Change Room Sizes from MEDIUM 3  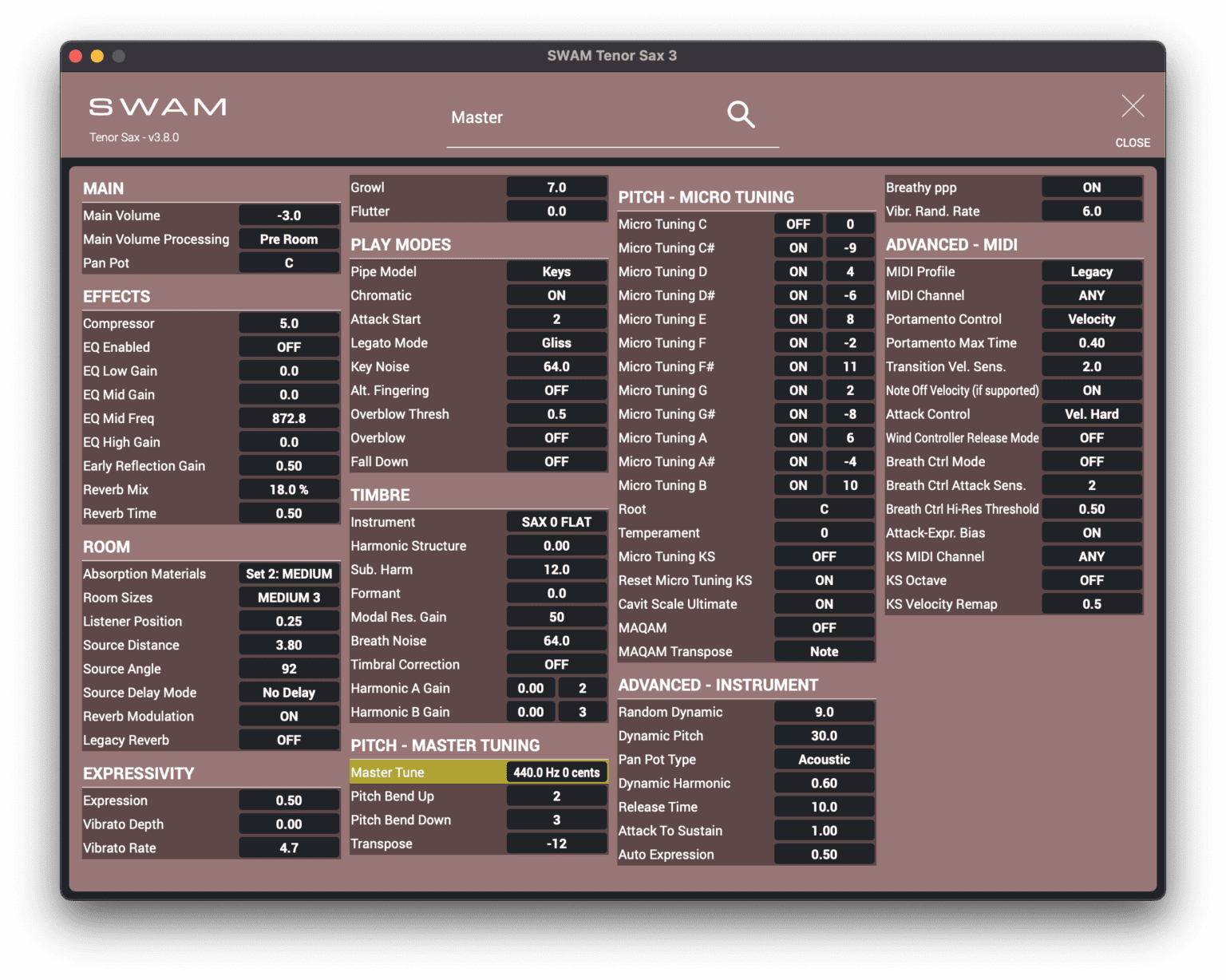[x=288, y=597]
